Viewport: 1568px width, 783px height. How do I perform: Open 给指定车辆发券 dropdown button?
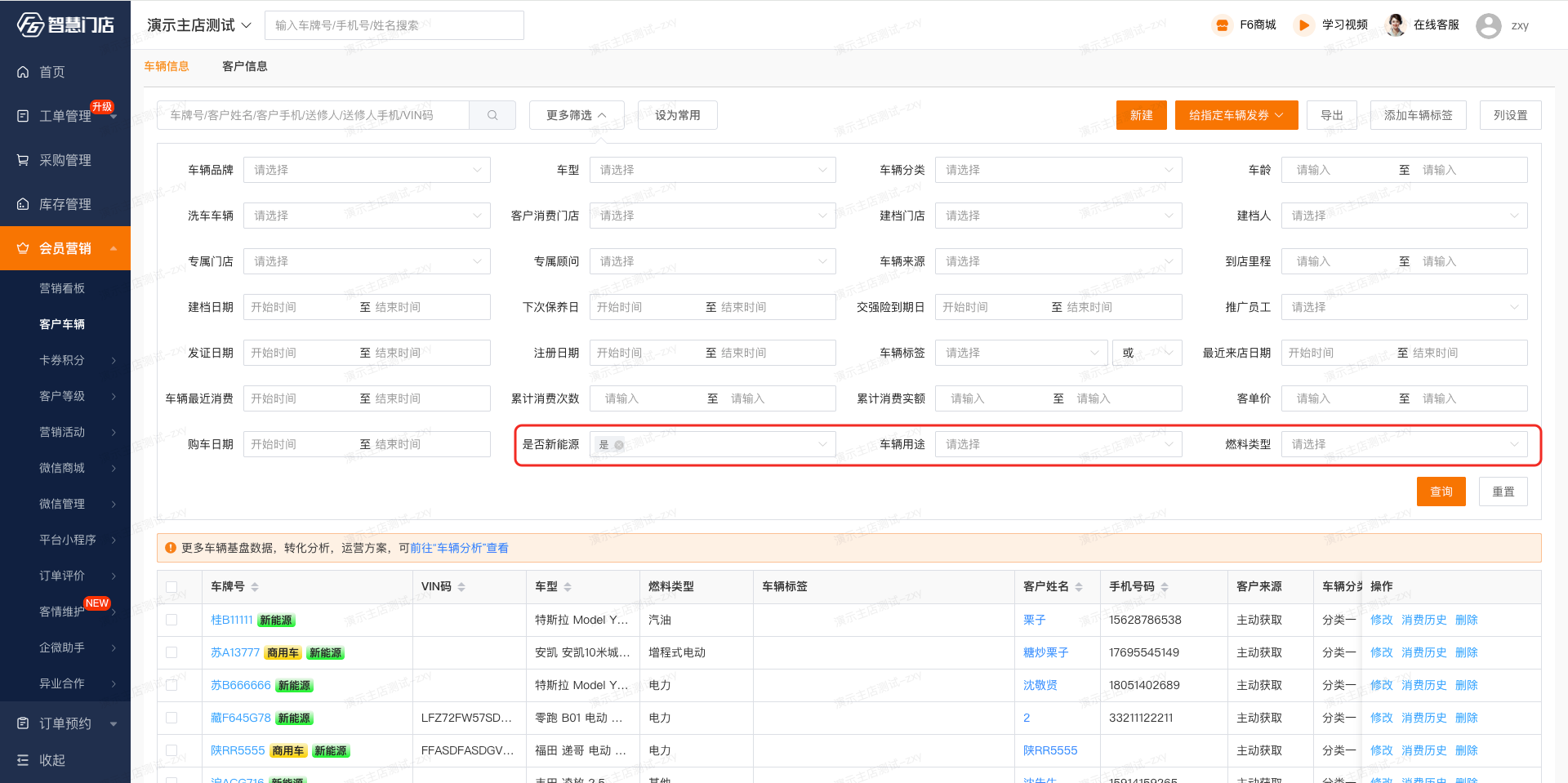[1236, 115]
